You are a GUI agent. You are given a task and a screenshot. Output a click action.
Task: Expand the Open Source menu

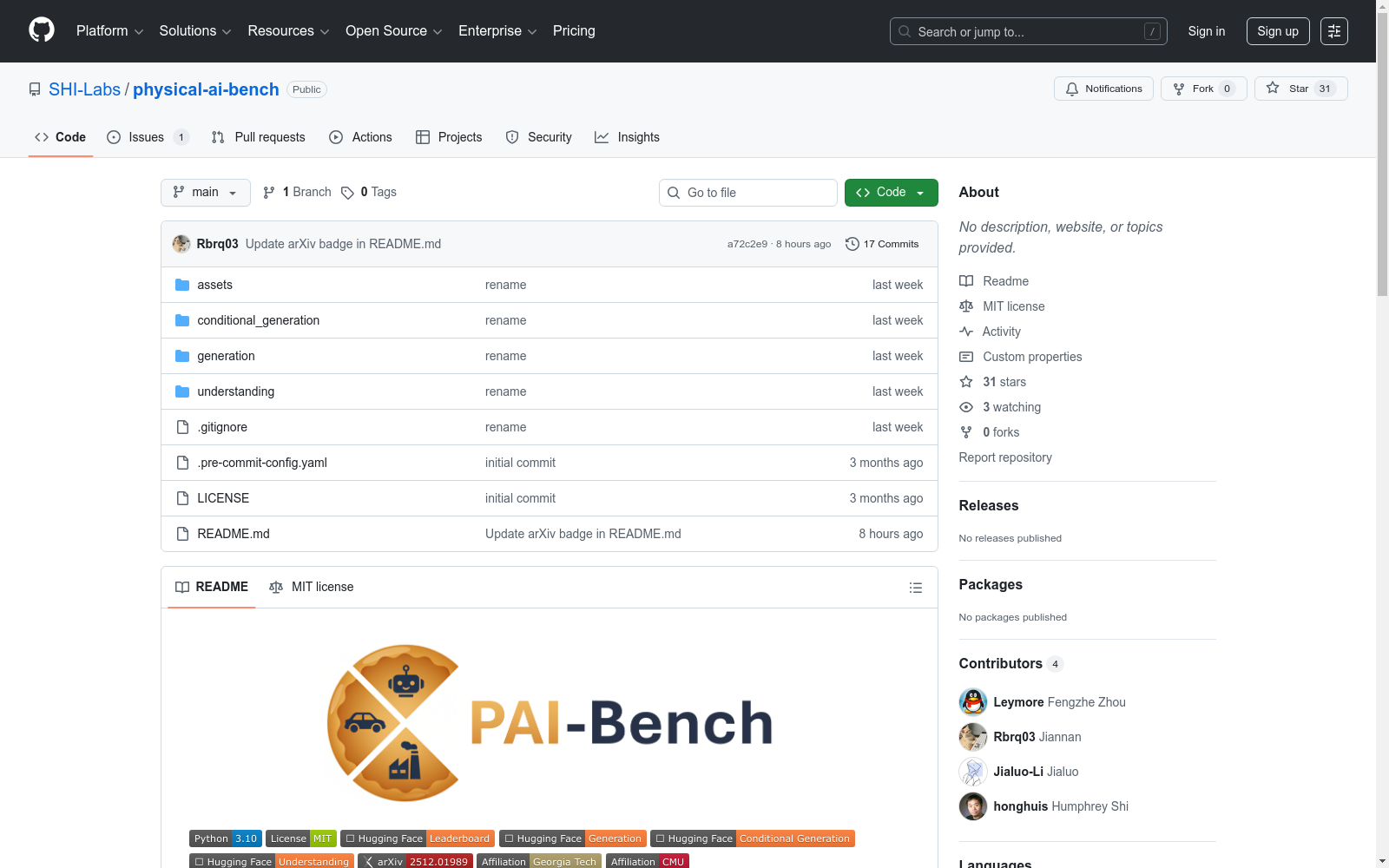(x=394, y=31)
